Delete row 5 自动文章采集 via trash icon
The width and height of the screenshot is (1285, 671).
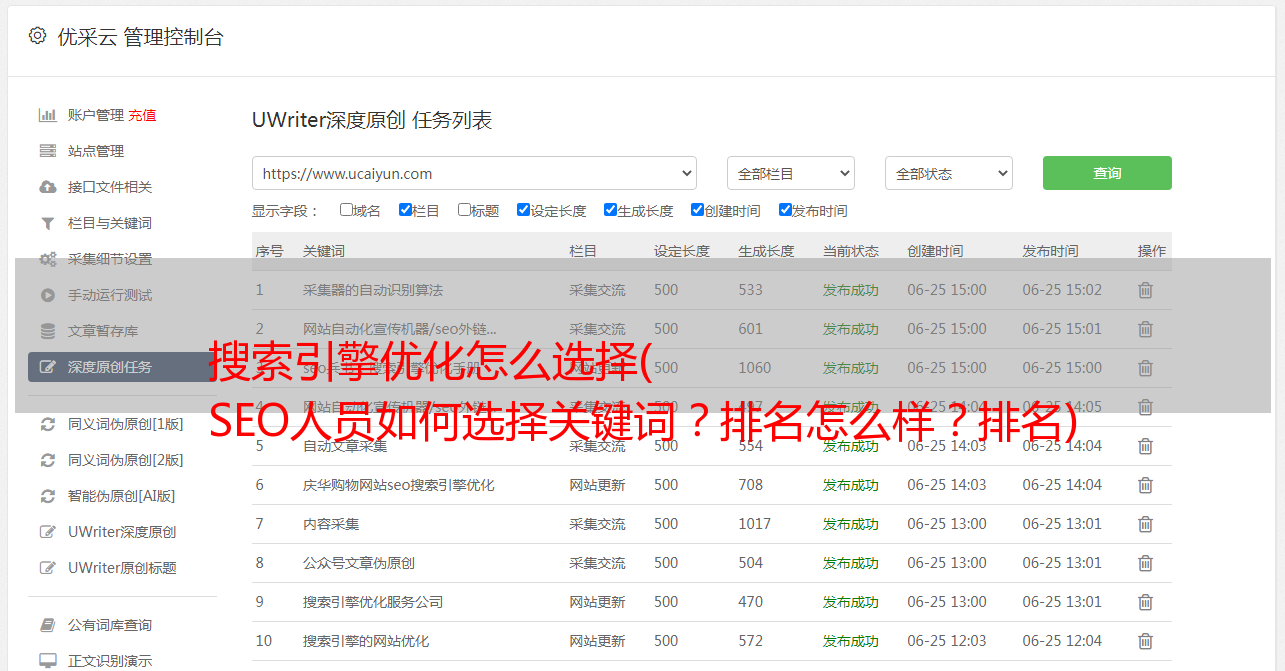click(x=1146, y=446)
